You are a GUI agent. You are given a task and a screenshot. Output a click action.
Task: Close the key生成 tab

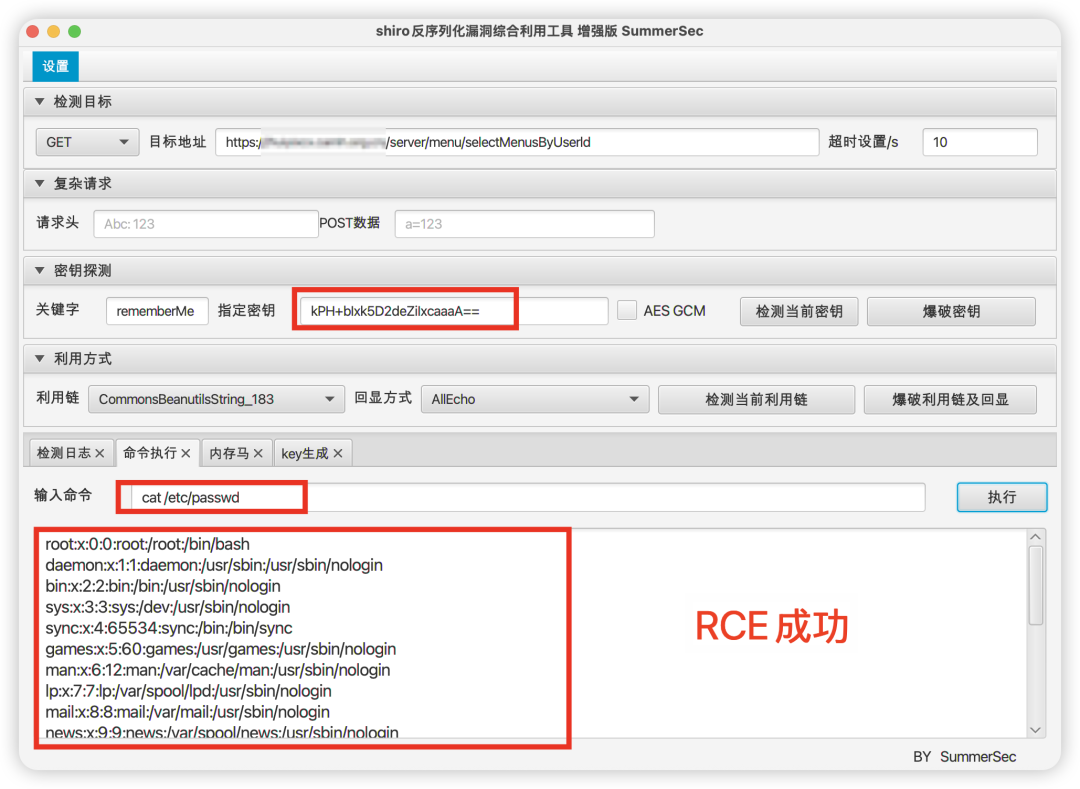338,453
